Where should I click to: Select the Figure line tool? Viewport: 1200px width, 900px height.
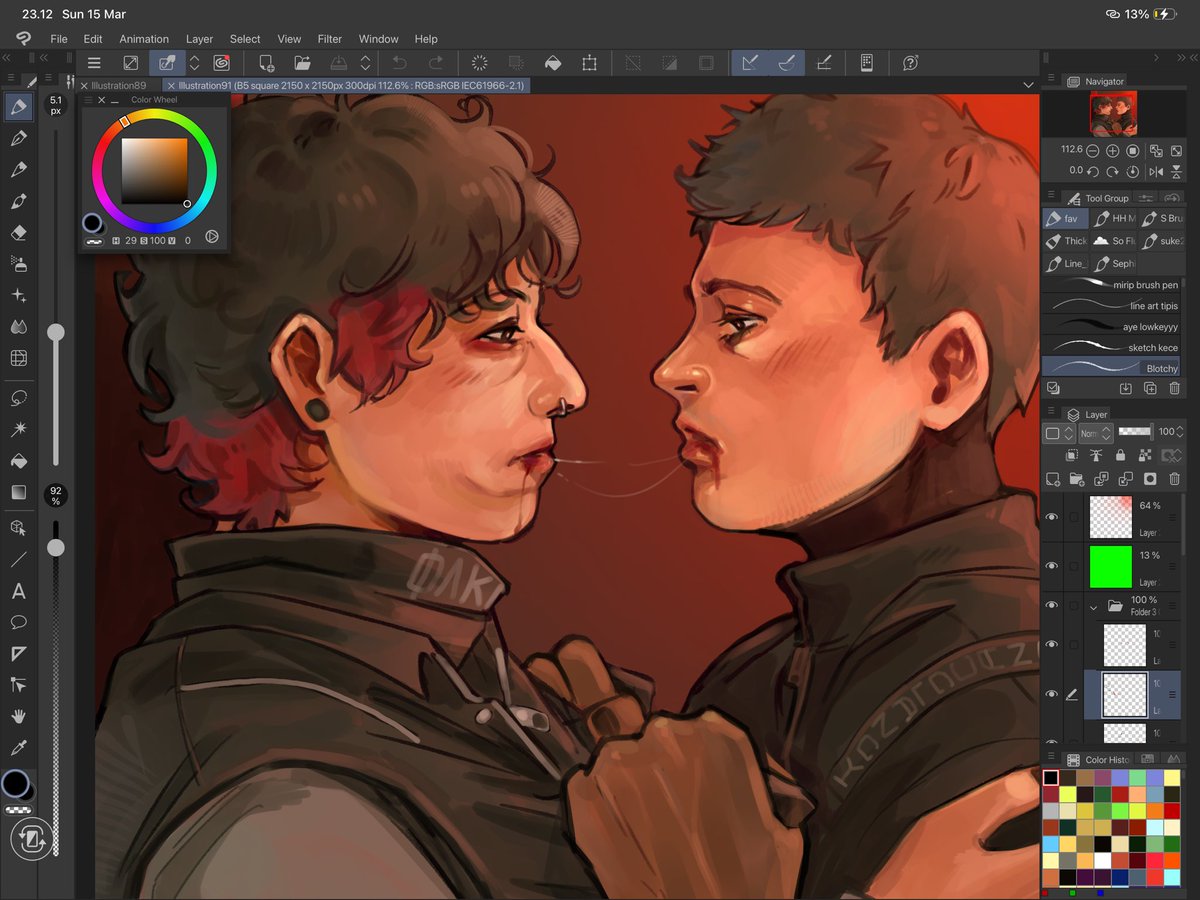click(x=18, y=559)
